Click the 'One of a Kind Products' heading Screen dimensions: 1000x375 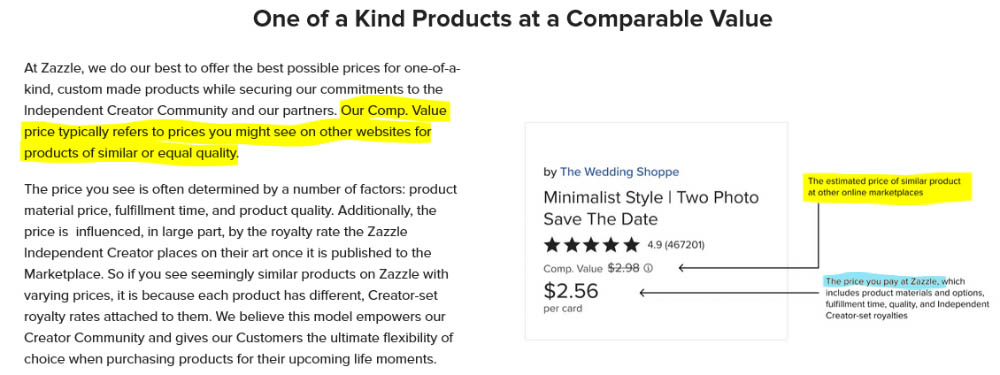click(x=512, y=18)
